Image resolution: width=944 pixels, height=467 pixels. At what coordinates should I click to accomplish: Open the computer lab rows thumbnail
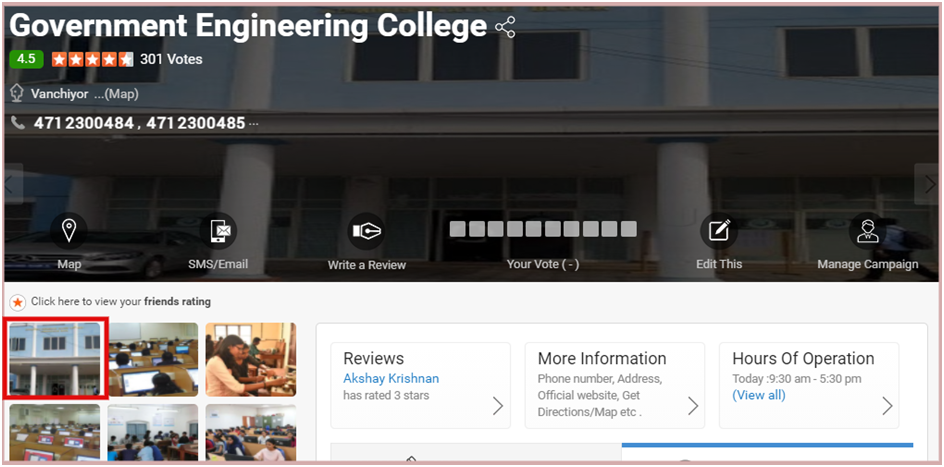153,359
